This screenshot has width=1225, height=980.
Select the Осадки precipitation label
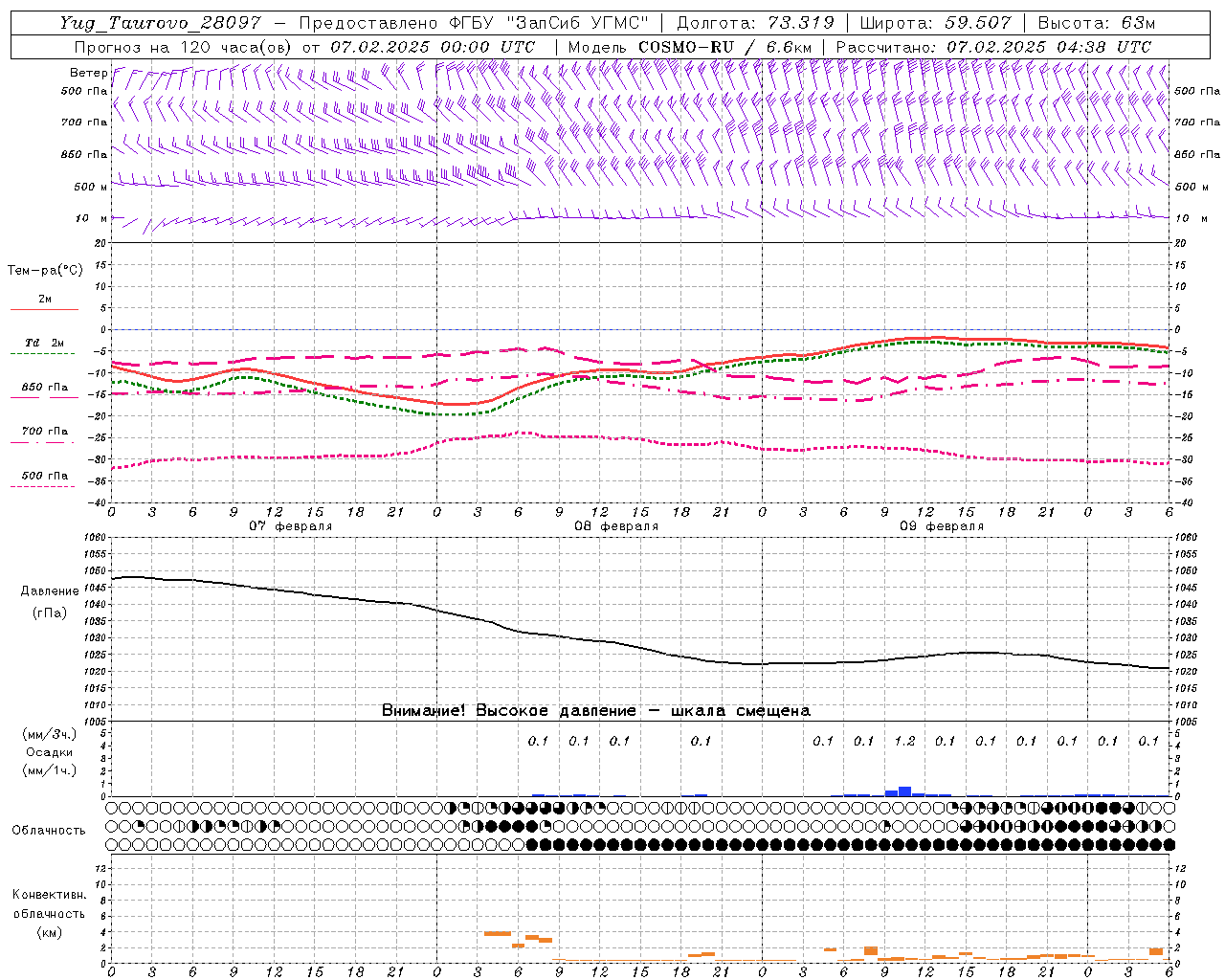point(49,752)
